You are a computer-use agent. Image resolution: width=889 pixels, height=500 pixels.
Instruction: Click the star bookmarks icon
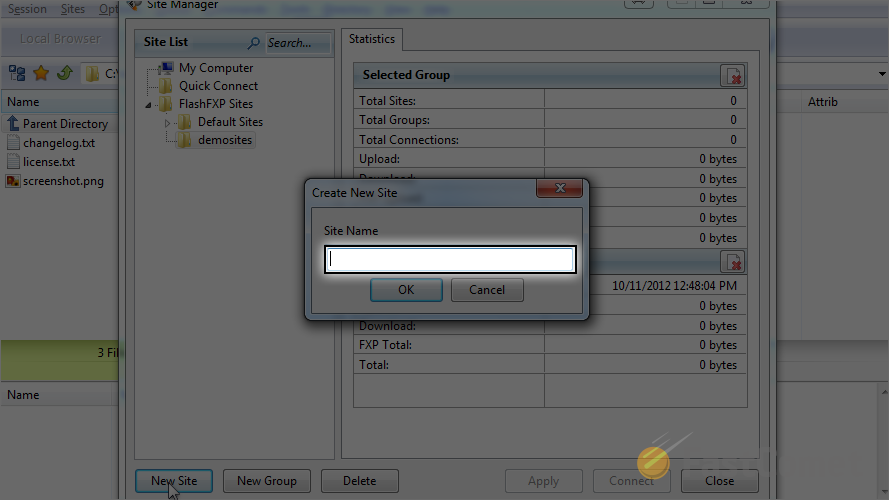tap(41, 73)
